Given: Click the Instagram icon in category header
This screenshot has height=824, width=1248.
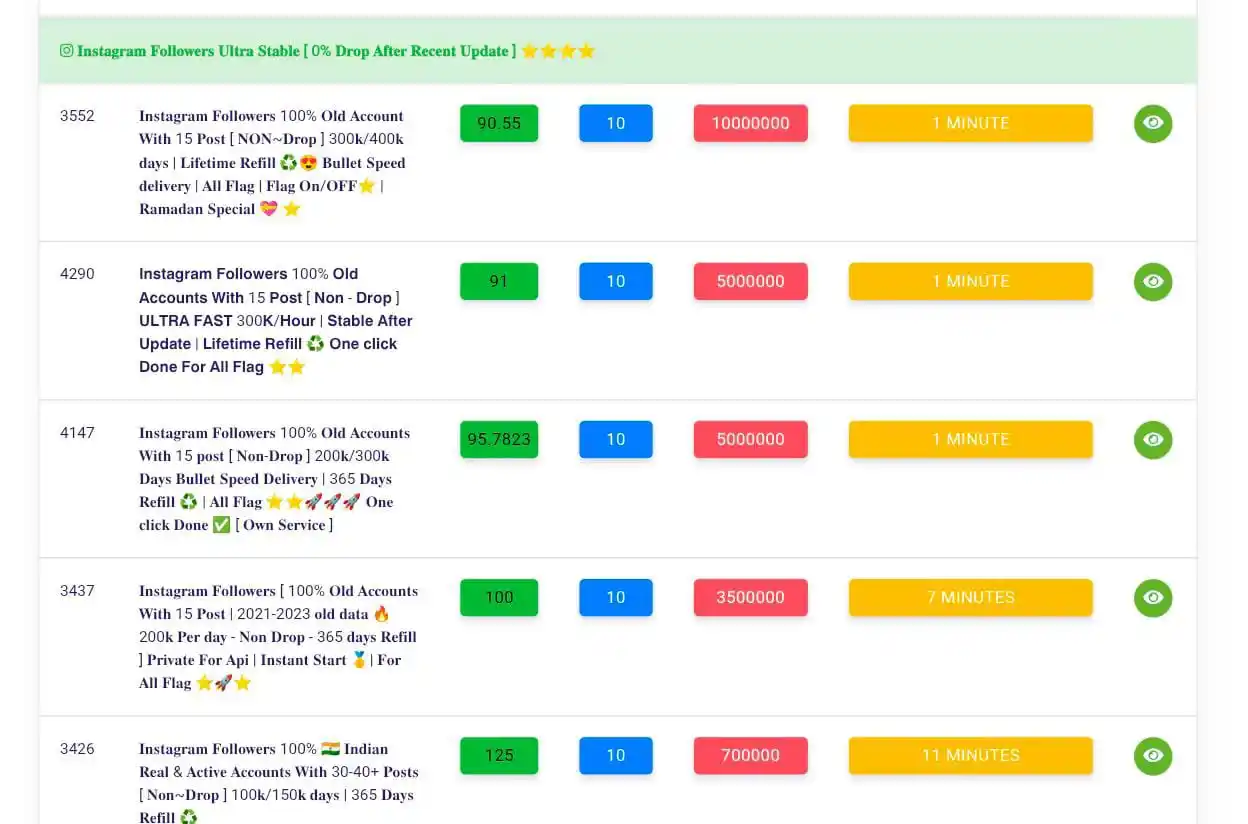Looking at the screenshot, I should pos(67,50).
